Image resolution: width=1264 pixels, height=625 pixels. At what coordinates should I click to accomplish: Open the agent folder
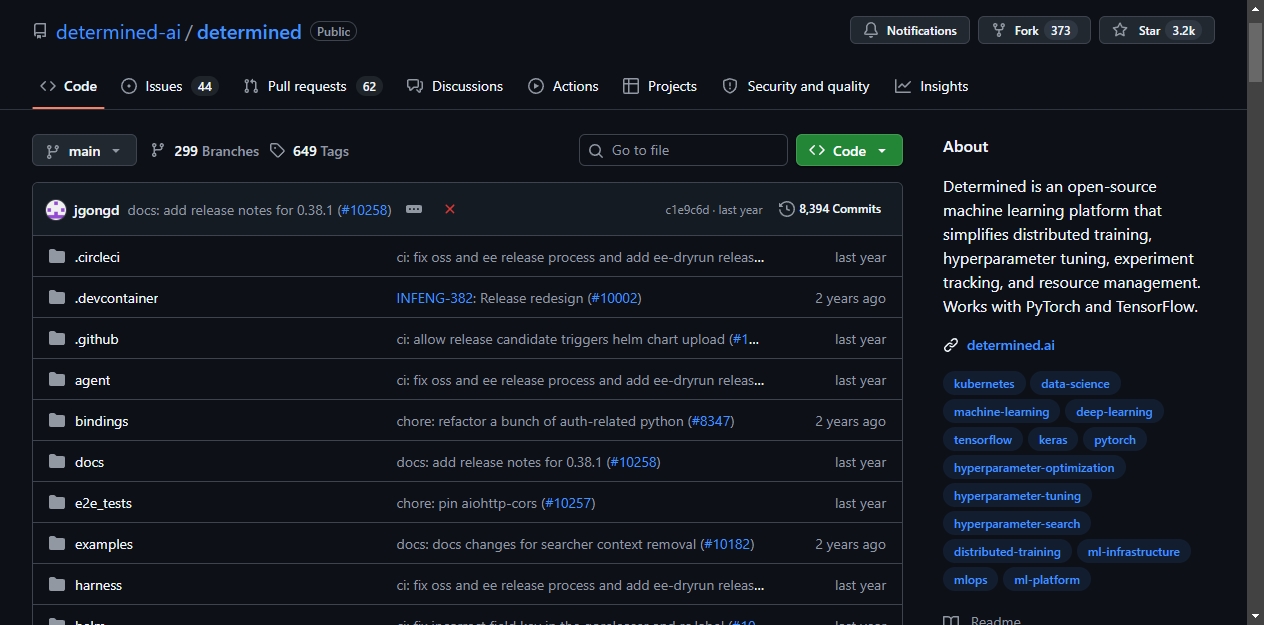(x=92, y=380)
